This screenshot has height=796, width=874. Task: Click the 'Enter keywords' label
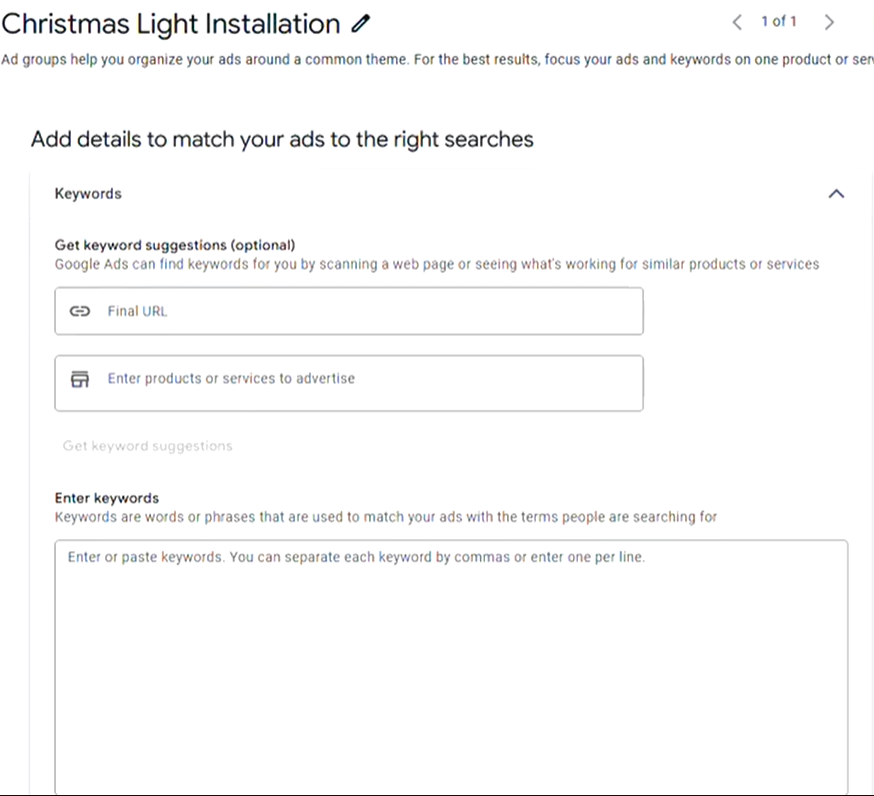click(x=107, y=498)
